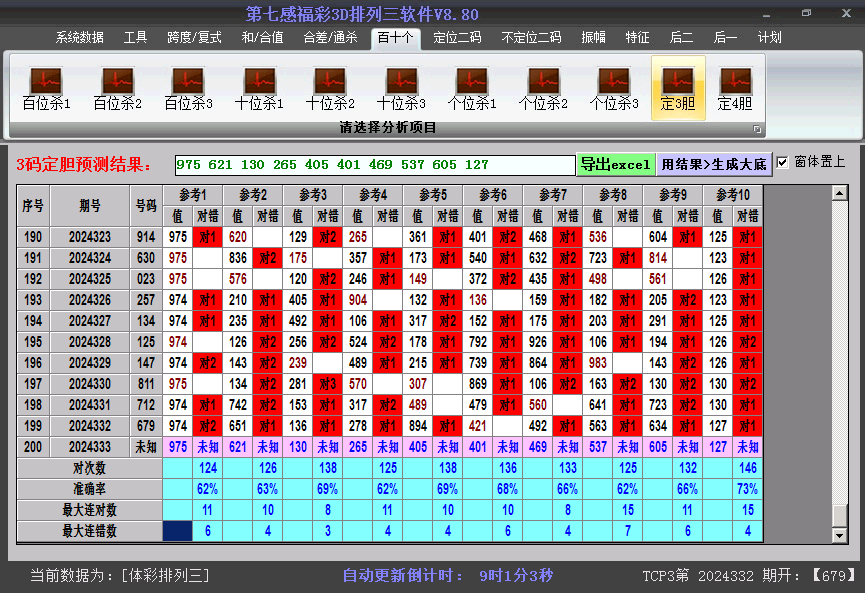Click row number 197 cell
The width and height of the screenshot is (865, 593).
(x=33, y=384)
